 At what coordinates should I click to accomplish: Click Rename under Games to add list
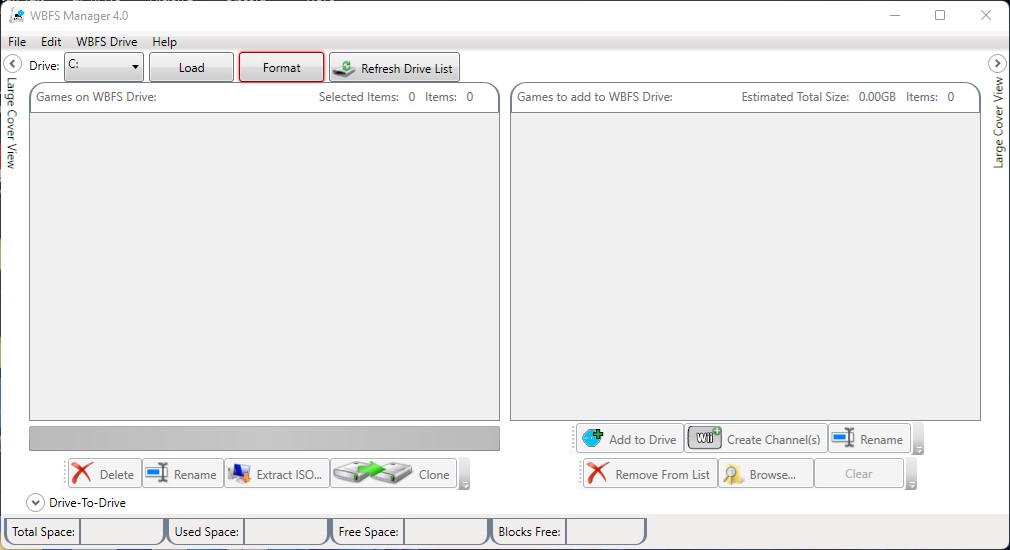point(869,439)
